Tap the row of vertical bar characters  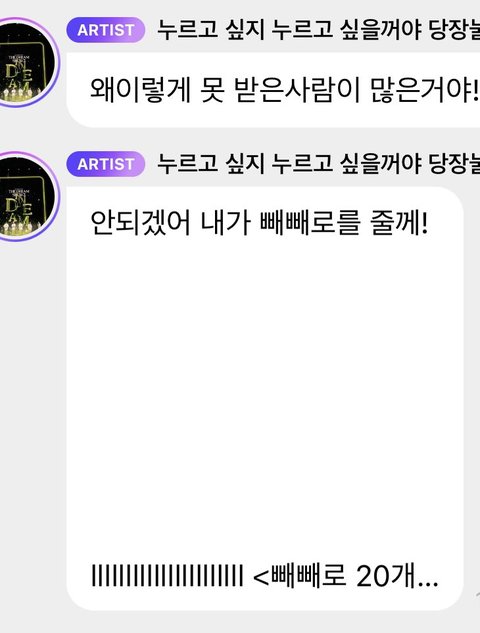pos(167,575)
